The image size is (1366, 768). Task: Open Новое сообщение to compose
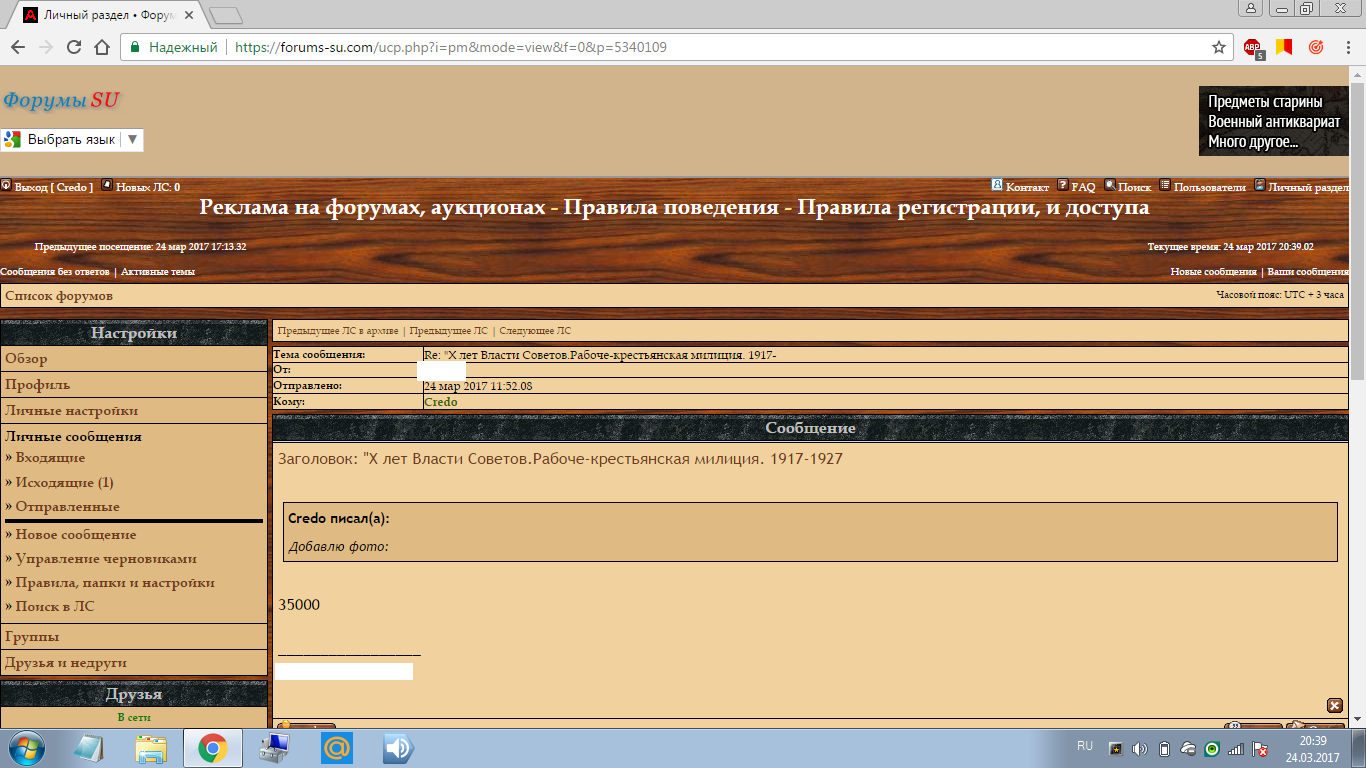pos(76,535)
